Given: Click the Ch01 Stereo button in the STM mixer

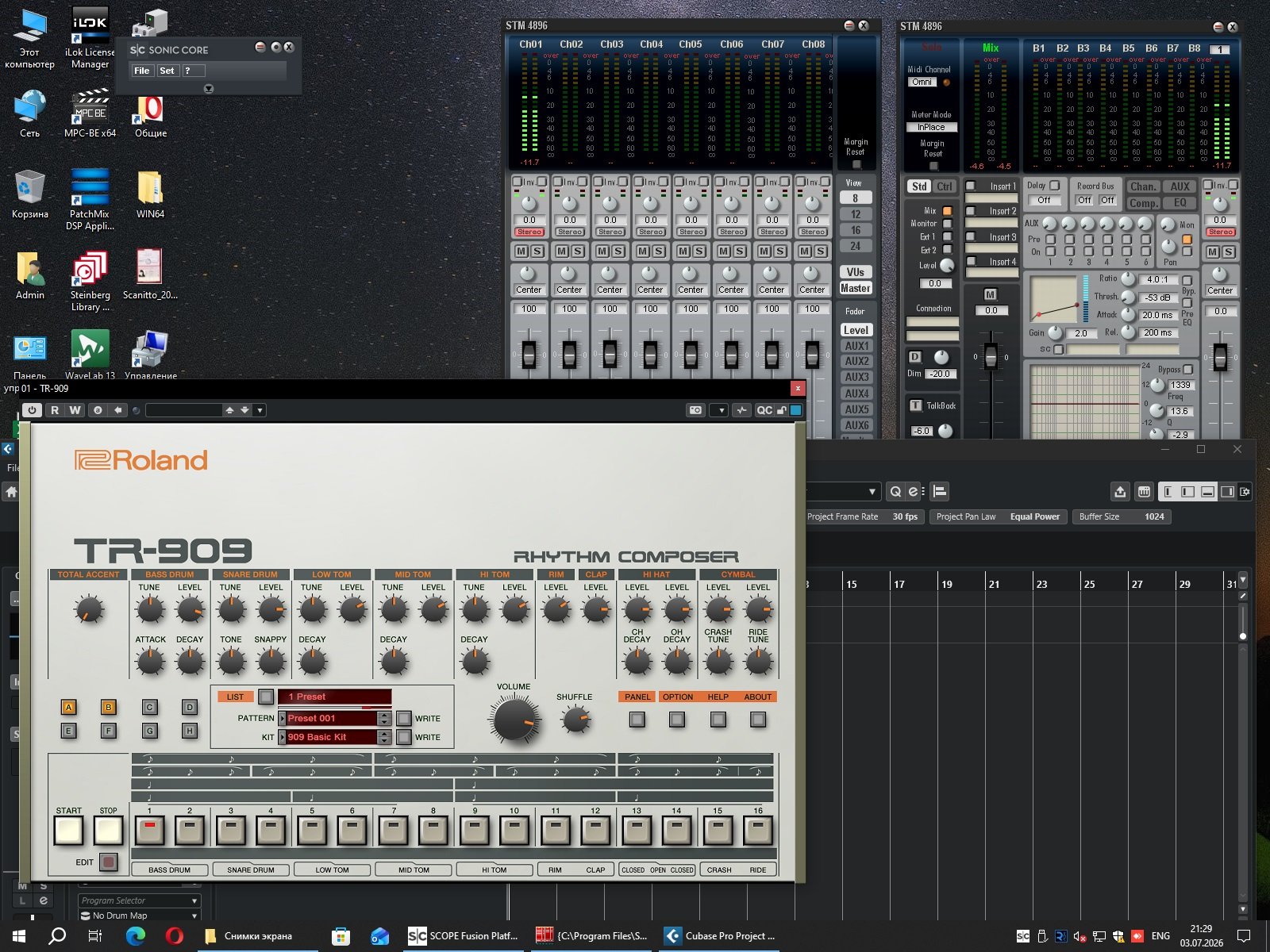Looking at the screenshot, I should tap(529, 232).
